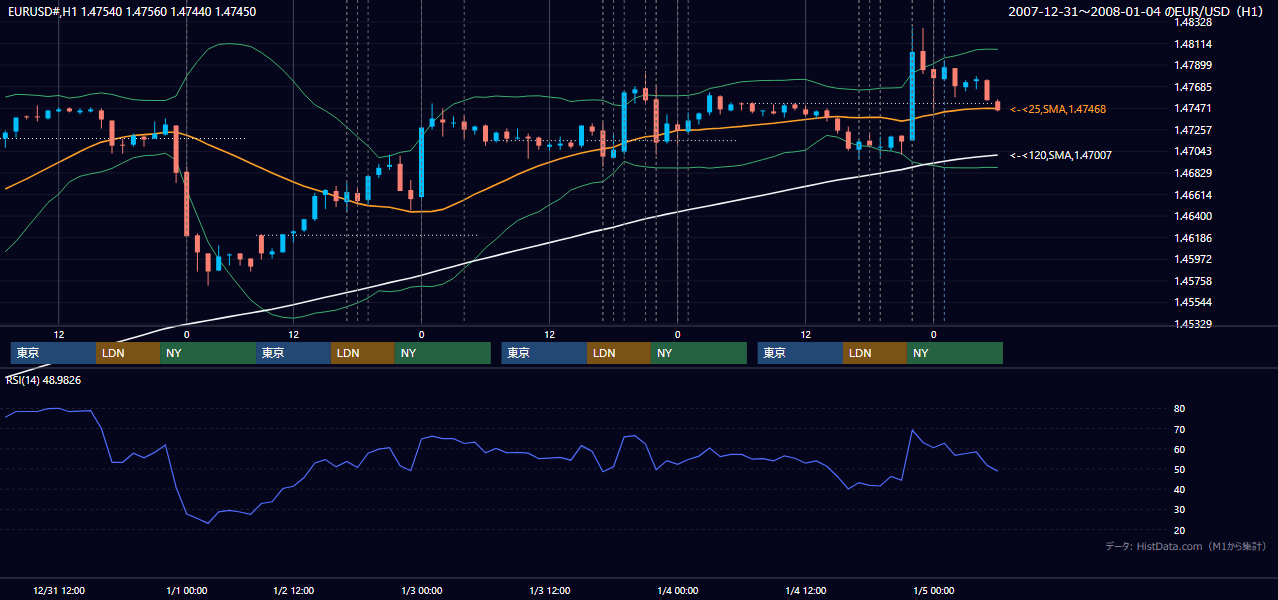Select the rightmost NY session block
This screenshot has width=1278, height=600.
(954, 353)
